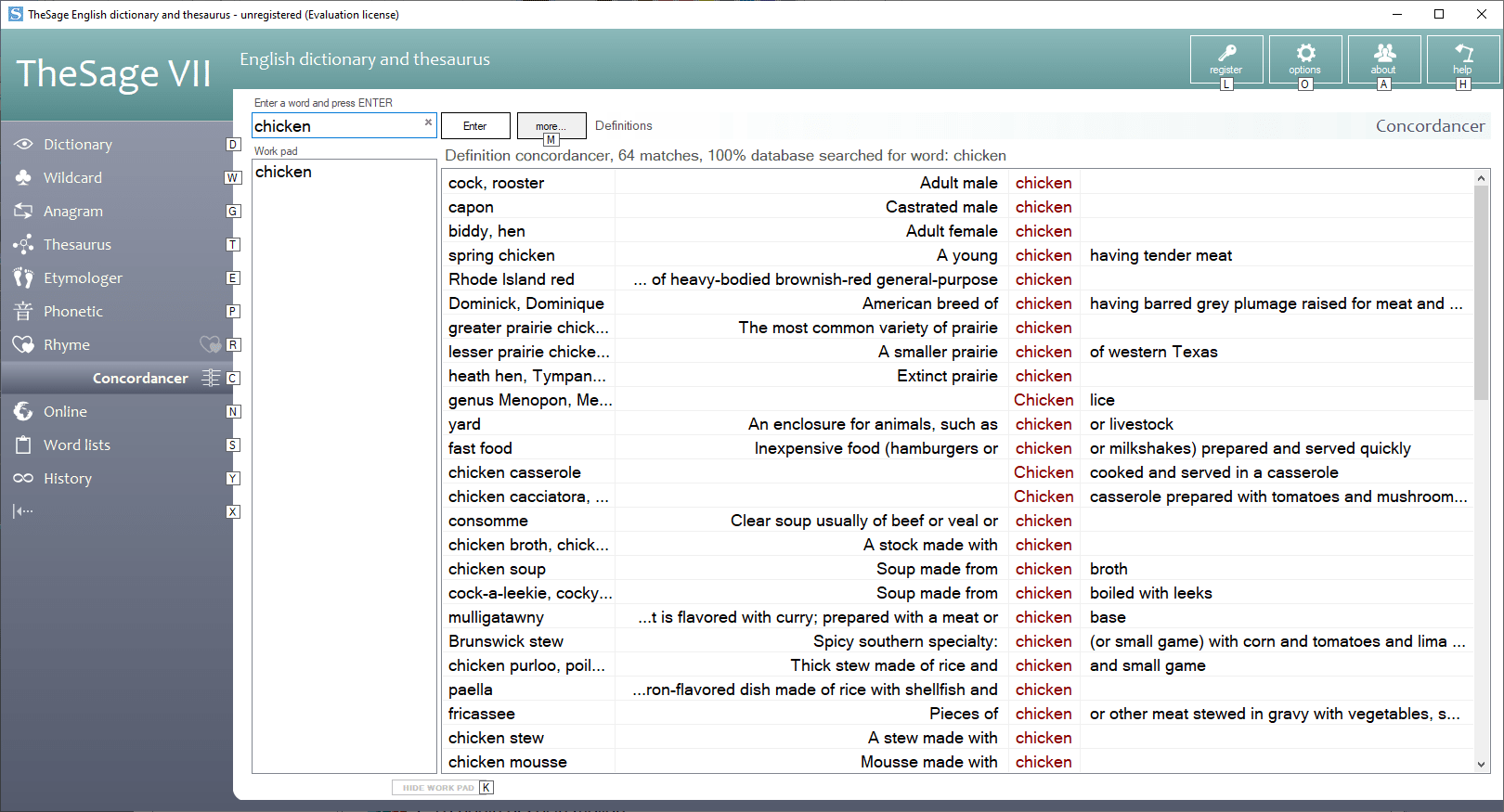Select the Online menu entry

[x=65, y=411]
